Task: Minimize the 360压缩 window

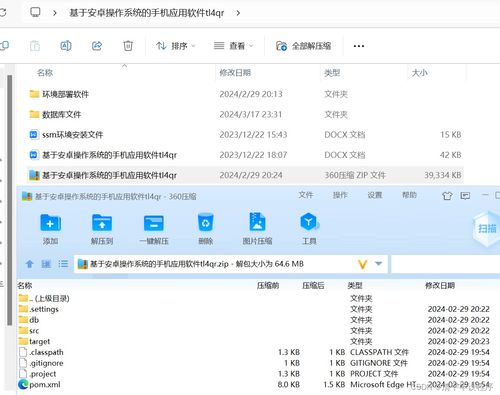Action: tap(485, 195)
